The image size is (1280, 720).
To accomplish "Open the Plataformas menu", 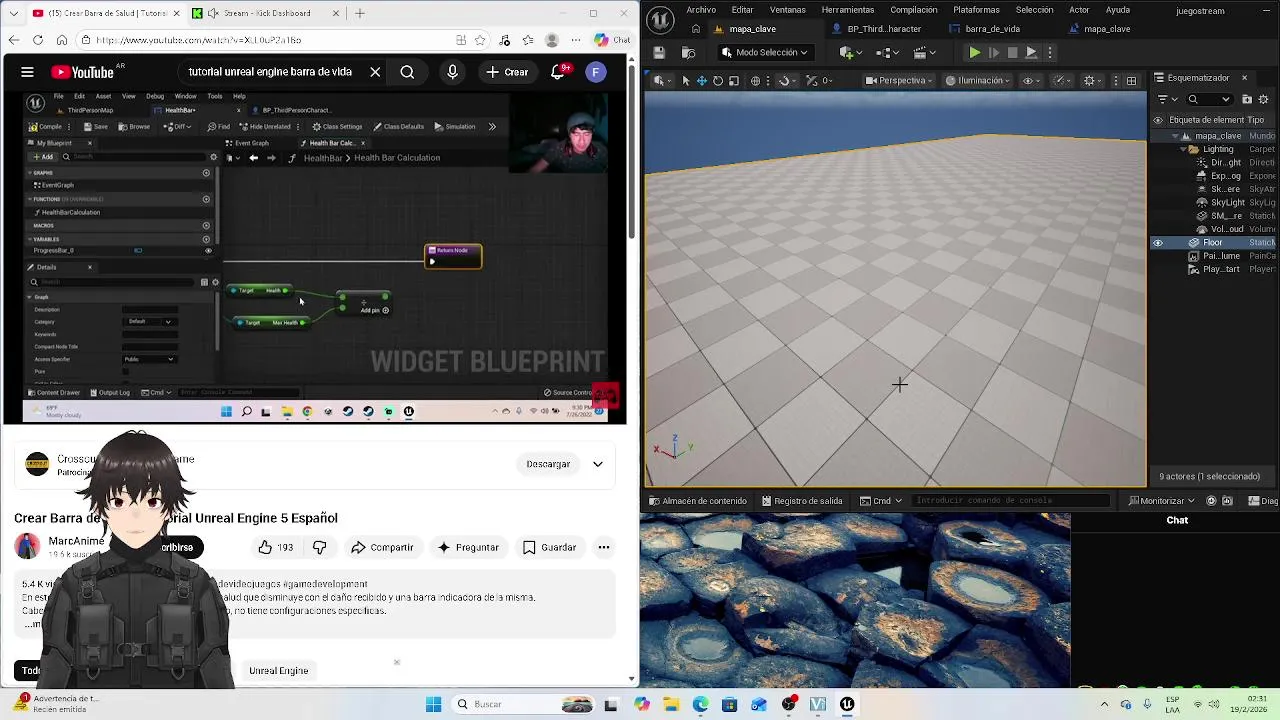I will tap(976, 10).
